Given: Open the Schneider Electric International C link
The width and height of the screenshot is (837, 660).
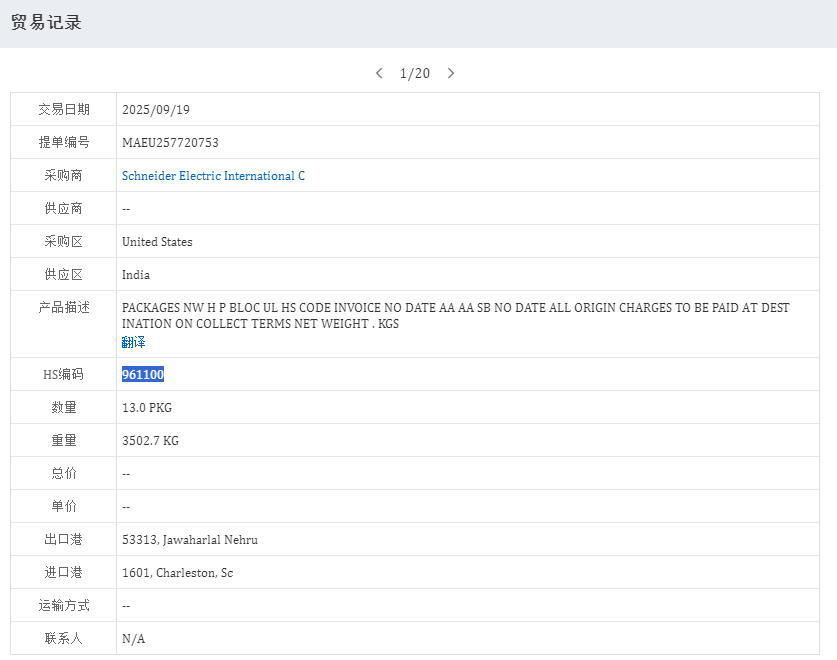Looking at the screenshot, I should 213,176.
